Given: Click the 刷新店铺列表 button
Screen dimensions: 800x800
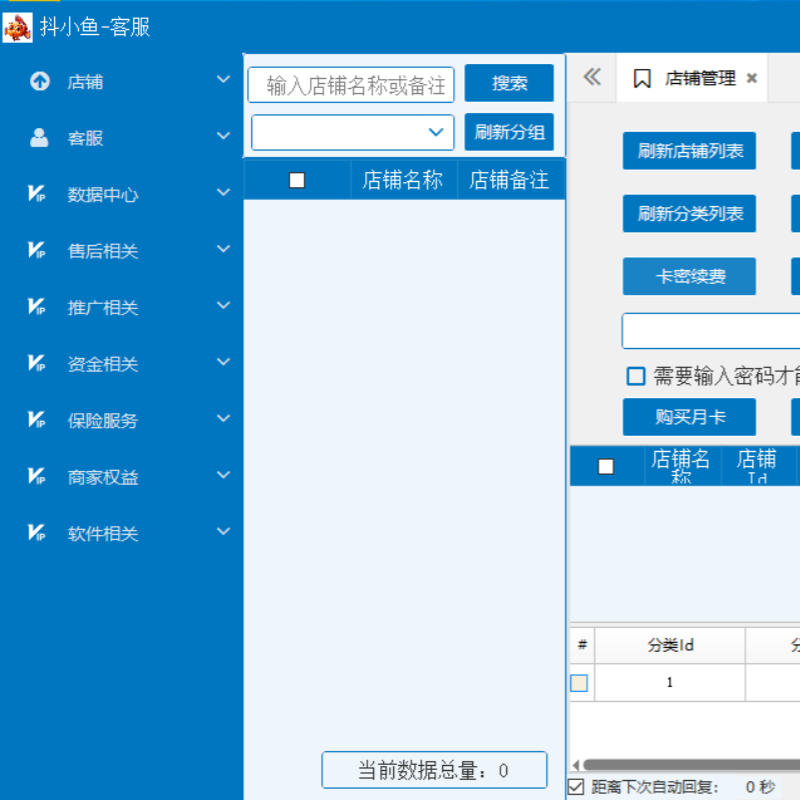Looking at the screenshot, I should point(689,151).
